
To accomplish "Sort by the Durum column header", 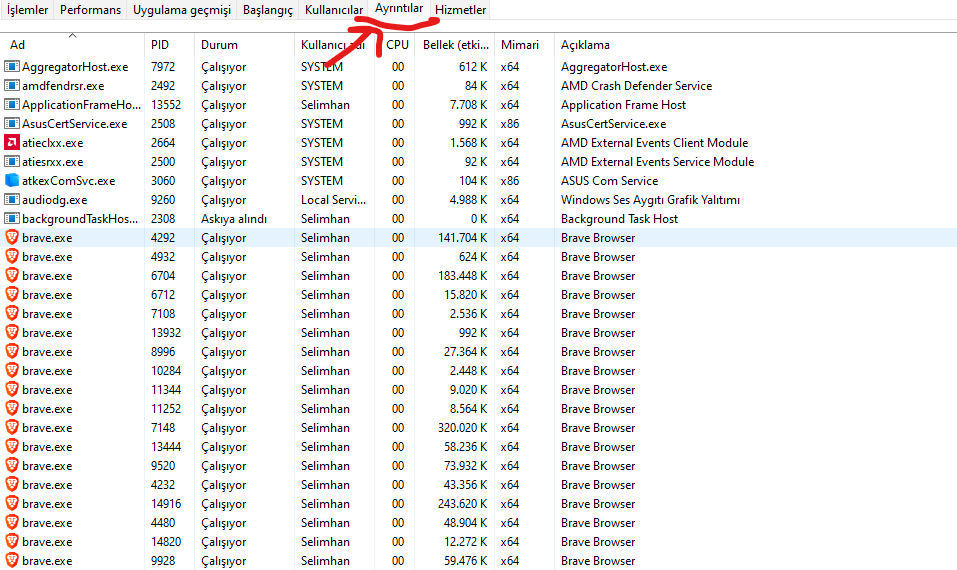I will [x=244, y=45].
